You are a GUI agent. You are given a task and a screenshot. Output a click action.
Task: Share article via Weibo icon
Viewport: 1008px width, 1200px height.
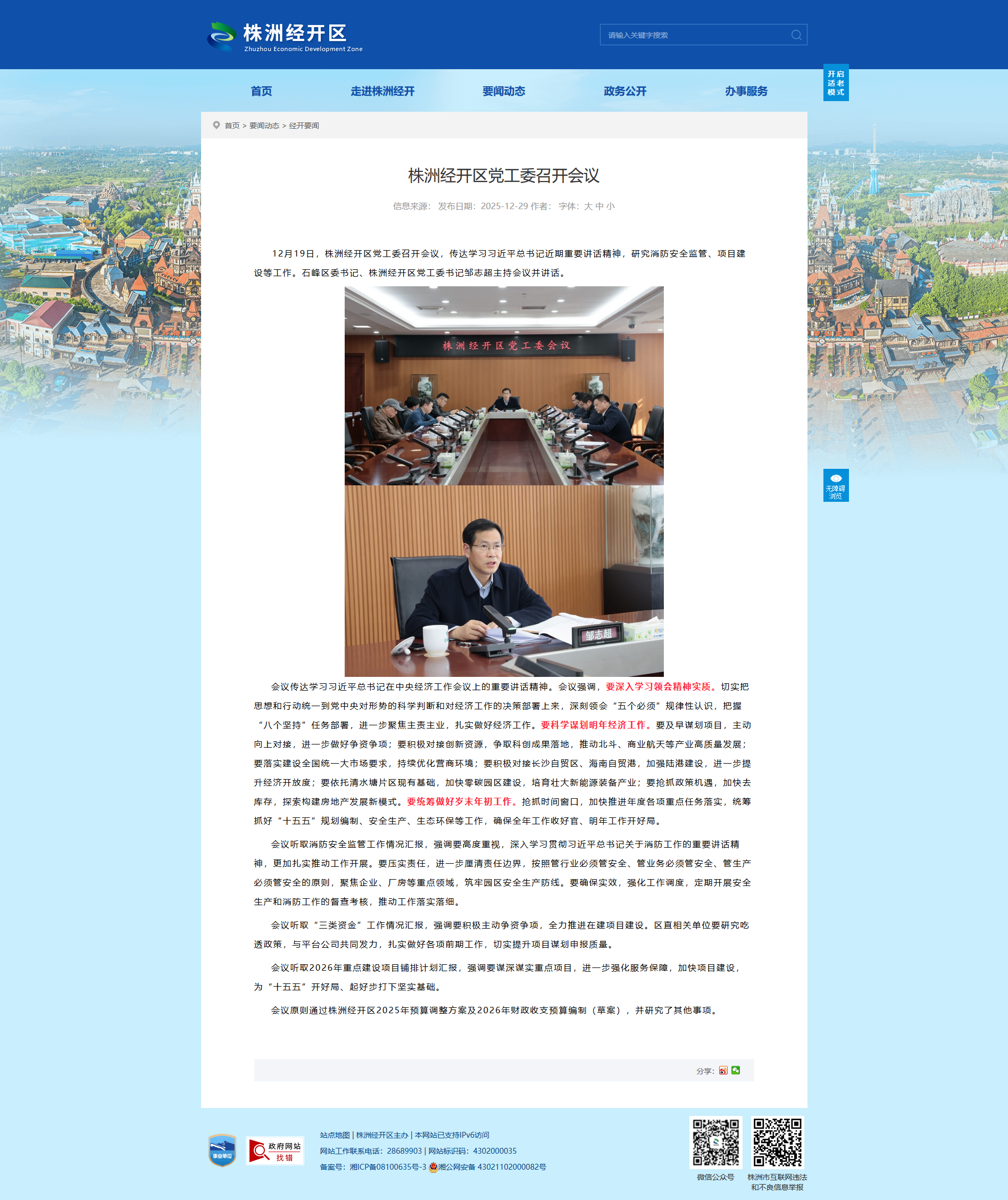[723, 1070]
